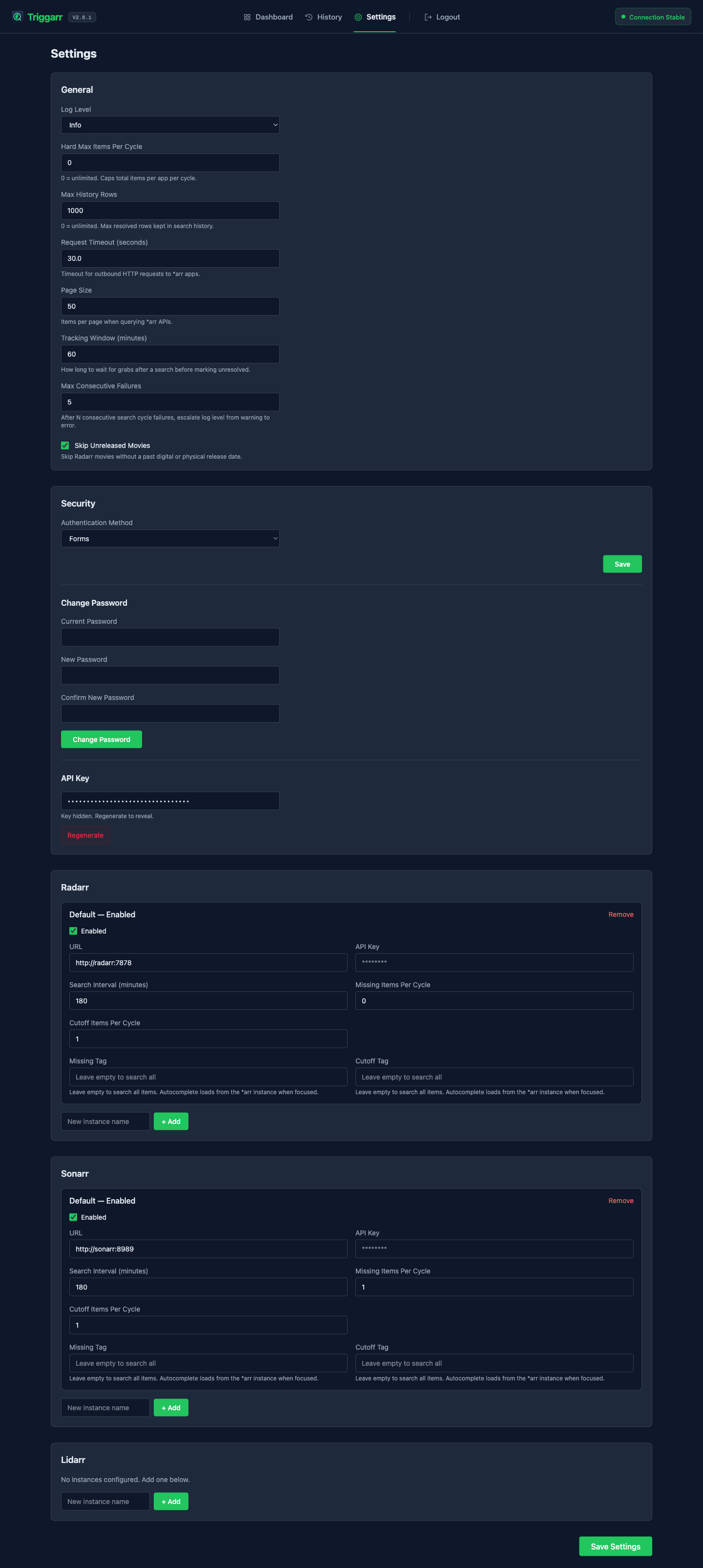Open the Log Level dropdown

(170, 125)
